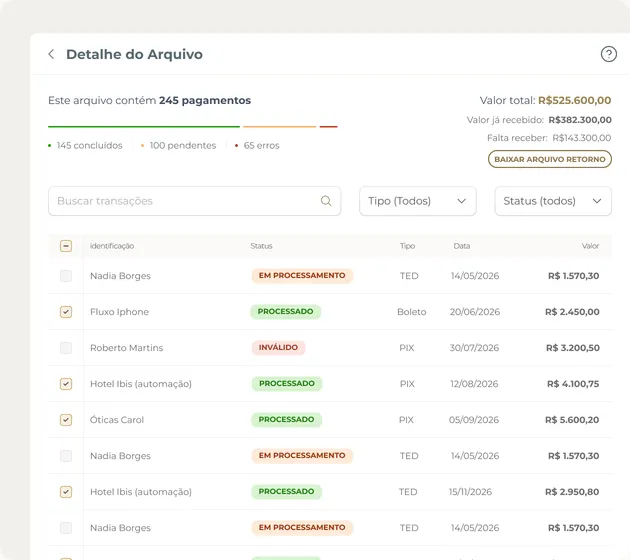Click the 145 concluídos legend label
Viewport: 630px width, 560px height.
coord(90,145)
